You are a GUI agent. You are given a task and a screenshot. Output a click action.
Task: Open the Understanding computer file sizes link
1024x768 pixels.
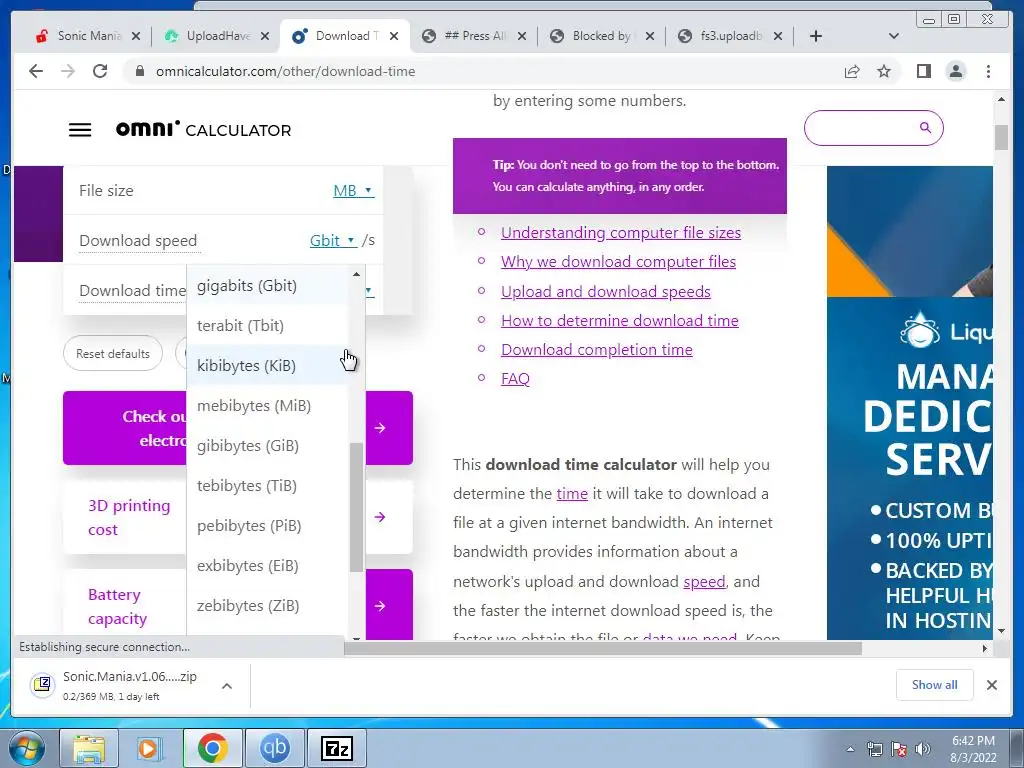click(x=620, y=232)
